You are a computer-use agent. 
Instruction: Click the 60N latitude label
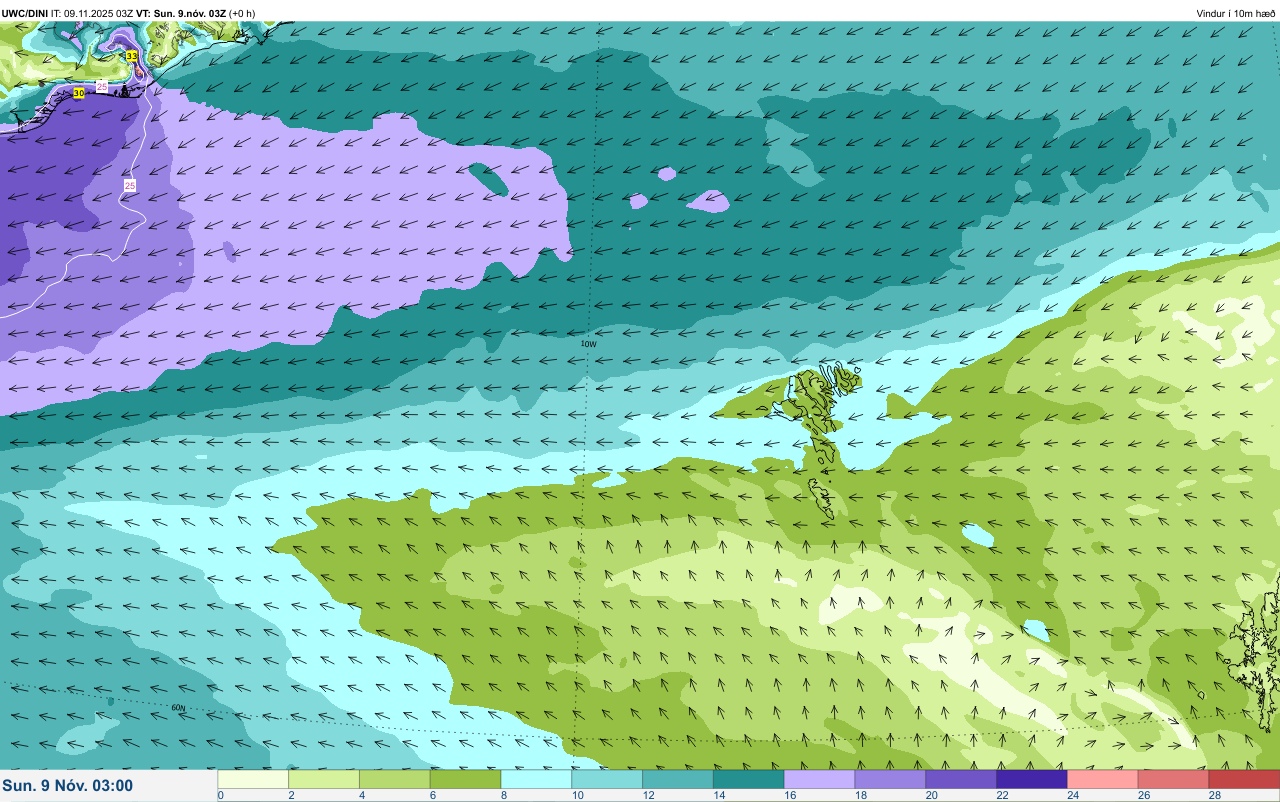pos(178,707)
